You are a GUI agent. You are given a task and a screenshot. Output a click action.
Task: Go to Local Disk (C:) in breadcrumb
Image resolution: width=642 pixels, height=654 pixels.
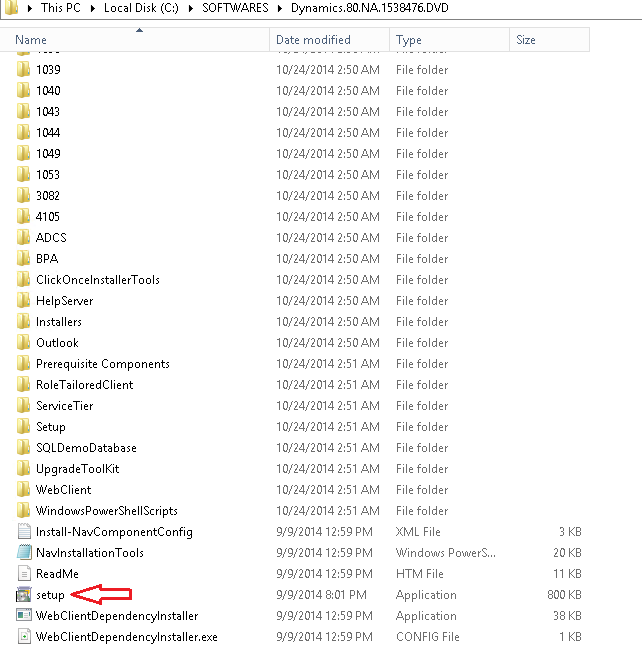(x=143, y=8)
